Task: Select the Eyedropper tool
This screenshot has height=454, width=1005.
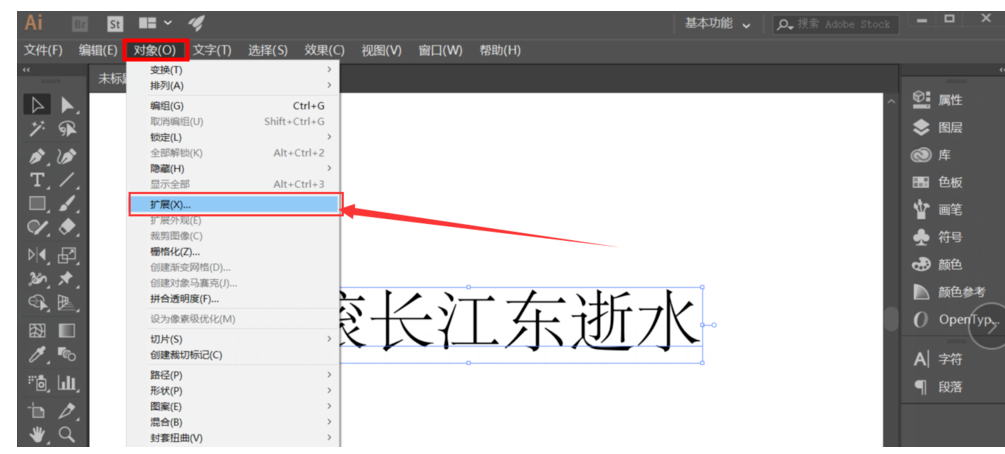Action: click(x=38, y=355)
